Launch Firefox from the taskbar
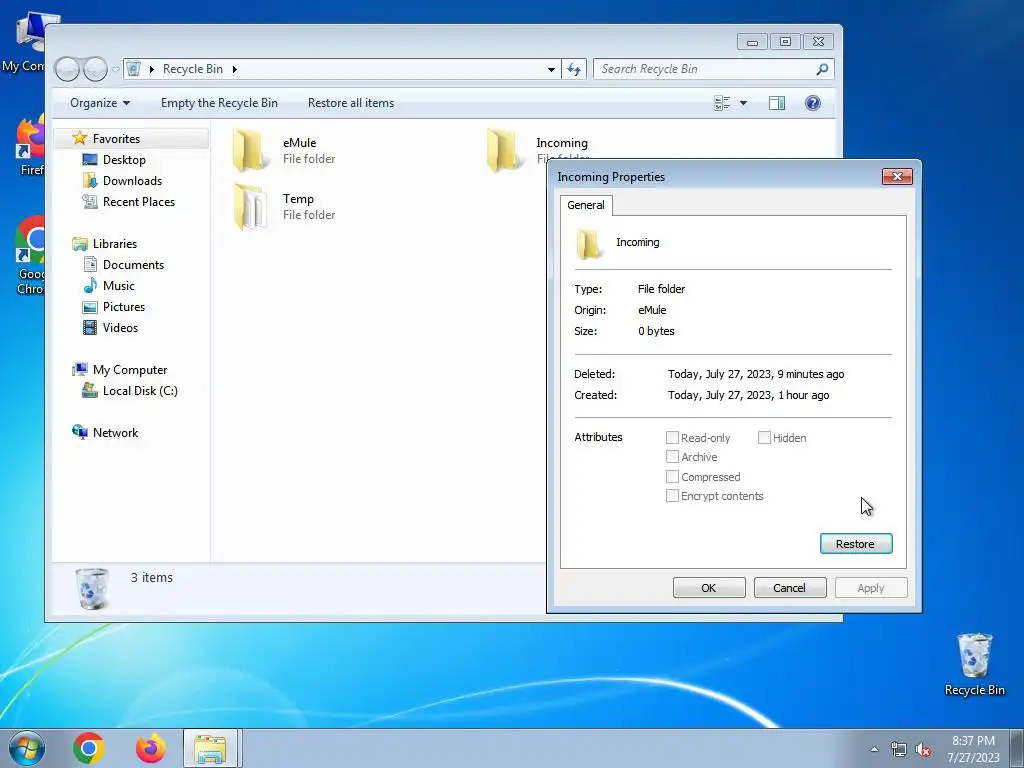 point(151,748)
